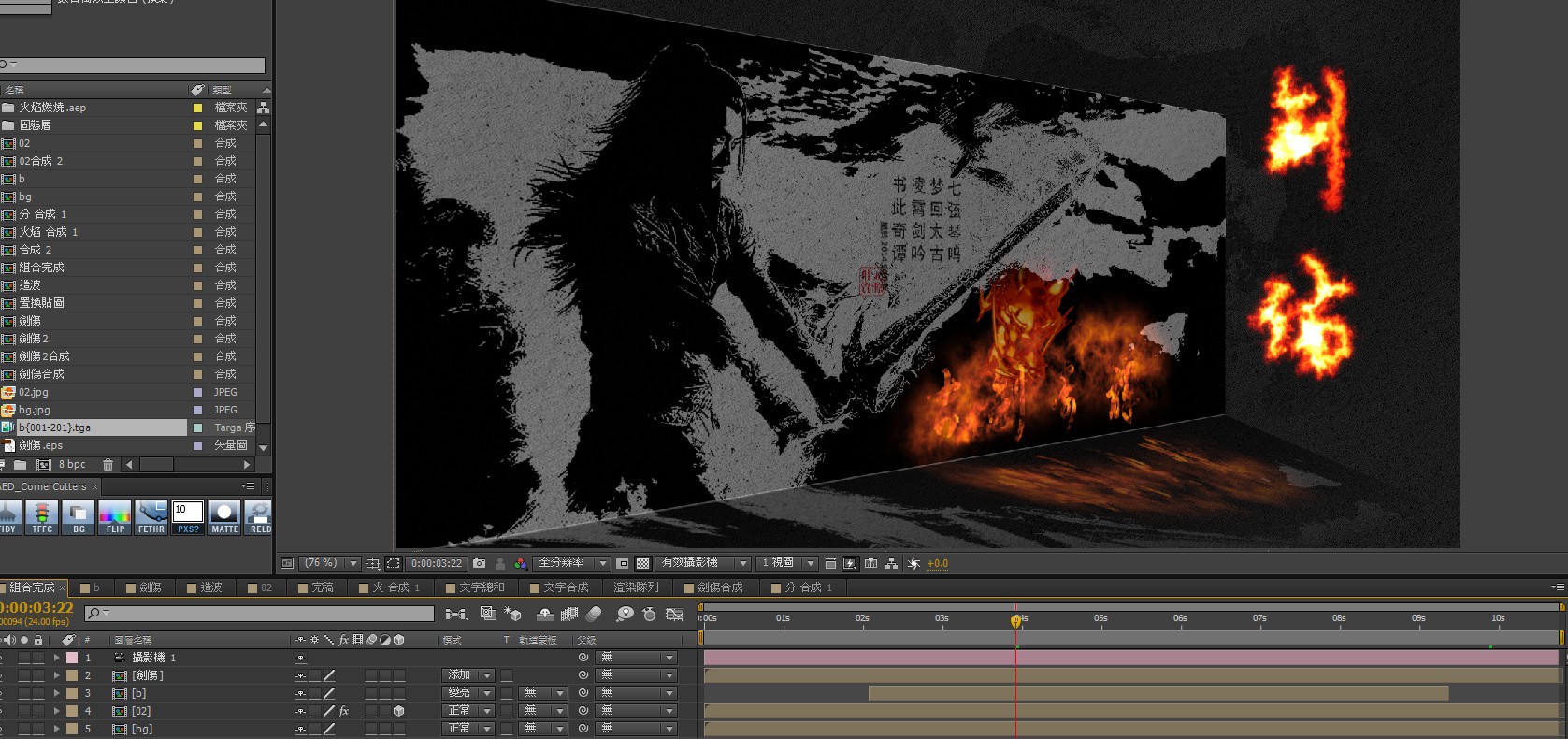Open project flowchart view icon
The width and height of the screenshot is (1568, 739).
[263, 108]
